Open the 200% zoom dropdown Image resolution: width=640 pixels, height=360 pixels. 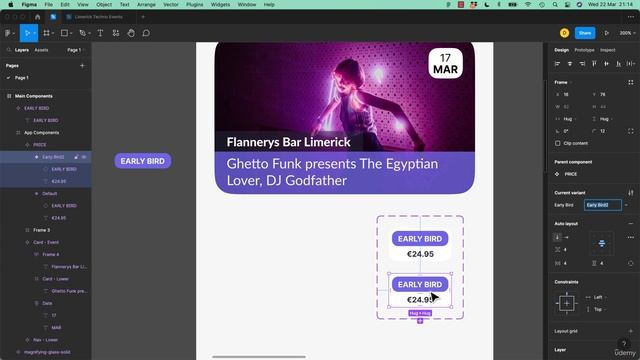pos(627,33)
